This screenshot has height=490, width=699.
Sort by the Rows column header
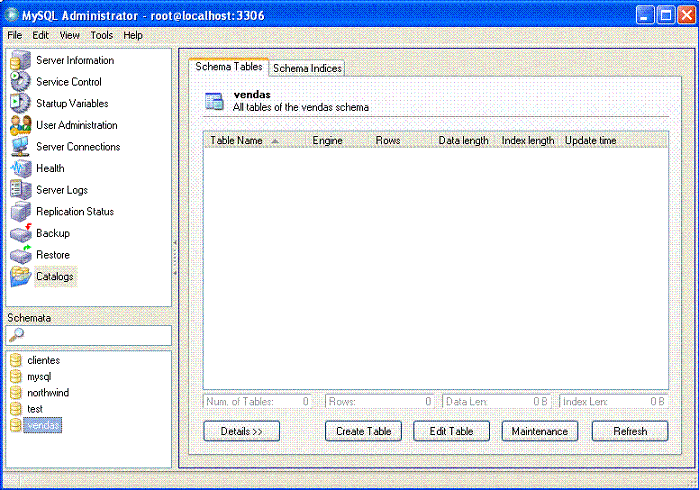(400, 140)
